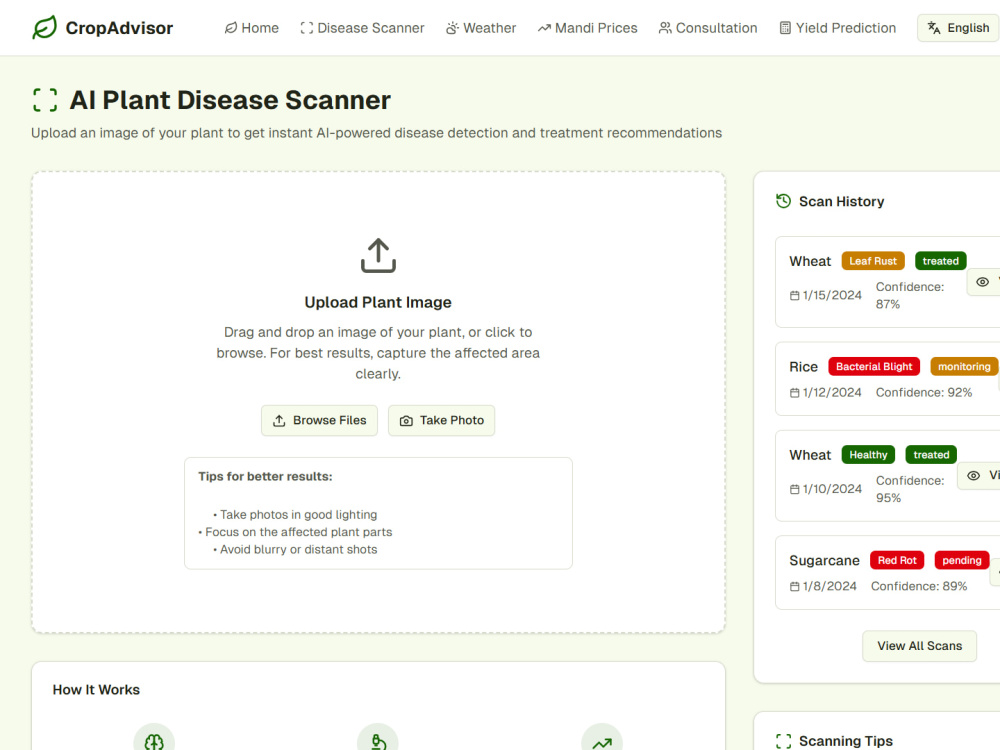View the Wheat Leaf Rust scan (eye icon)
1000x750 pixels.
(x=983, y=282)
